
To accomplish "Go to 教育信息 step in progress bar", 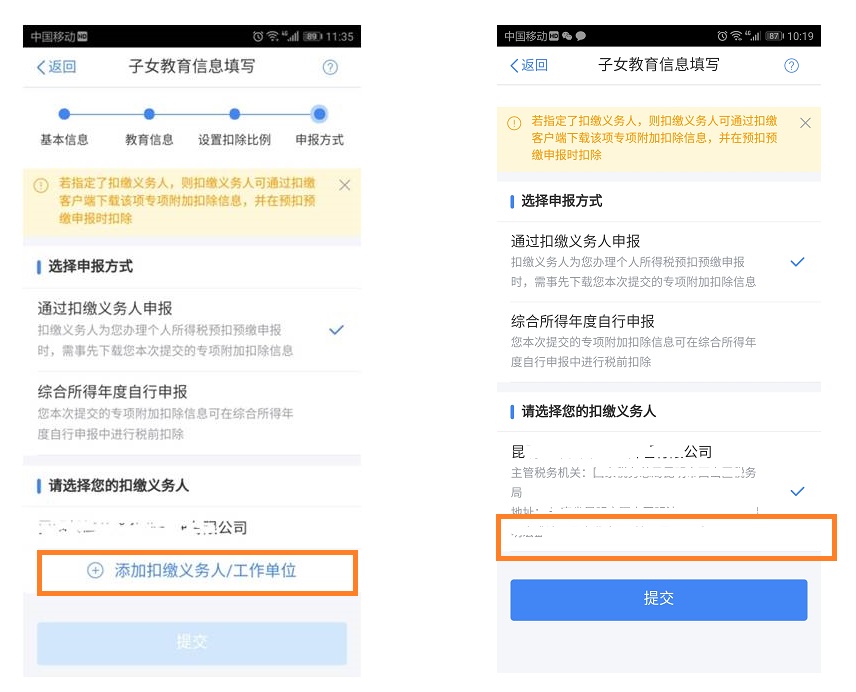I will click(x=149, y=126).
